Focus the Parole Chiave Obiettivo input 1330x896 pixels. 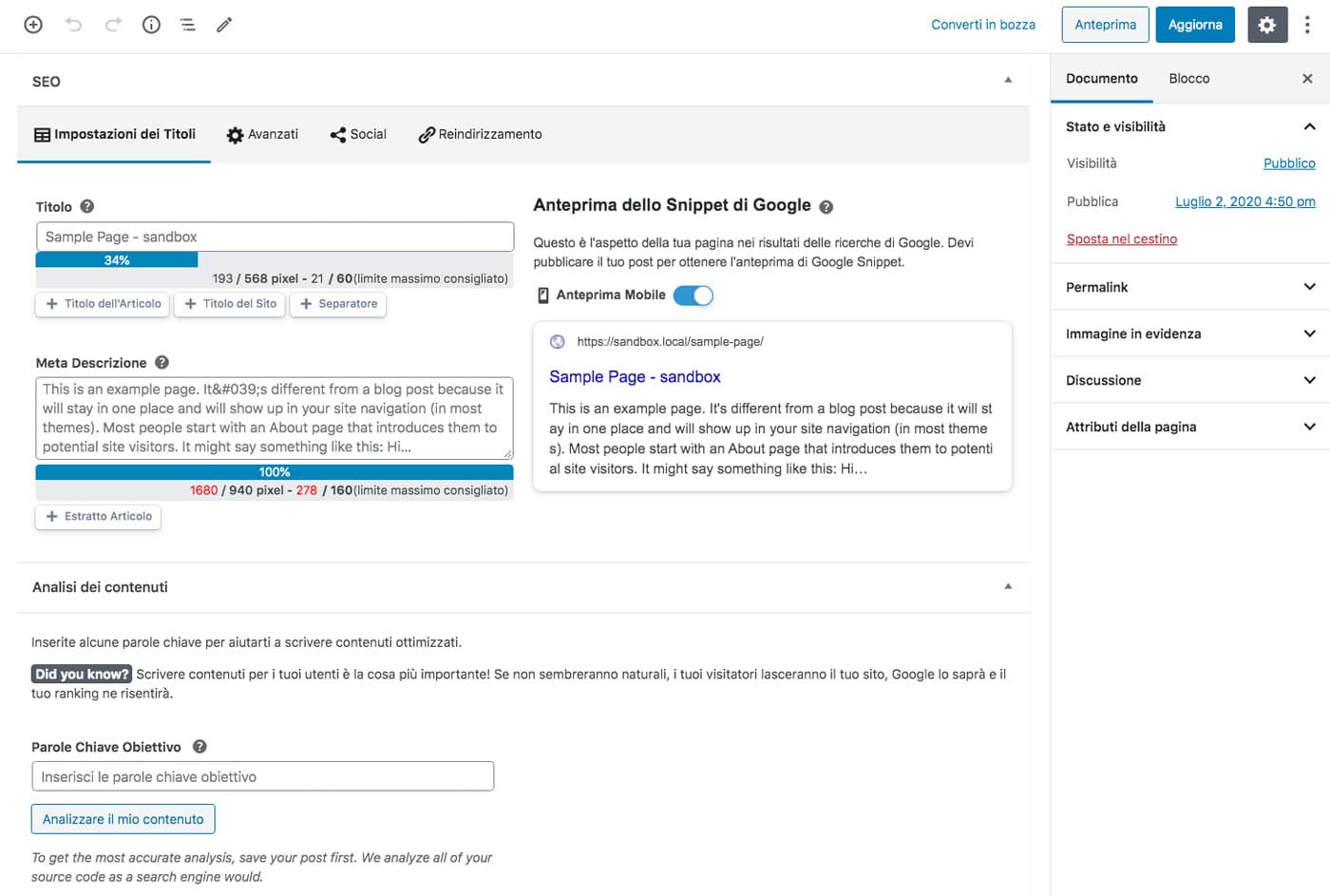coord(262,776)
